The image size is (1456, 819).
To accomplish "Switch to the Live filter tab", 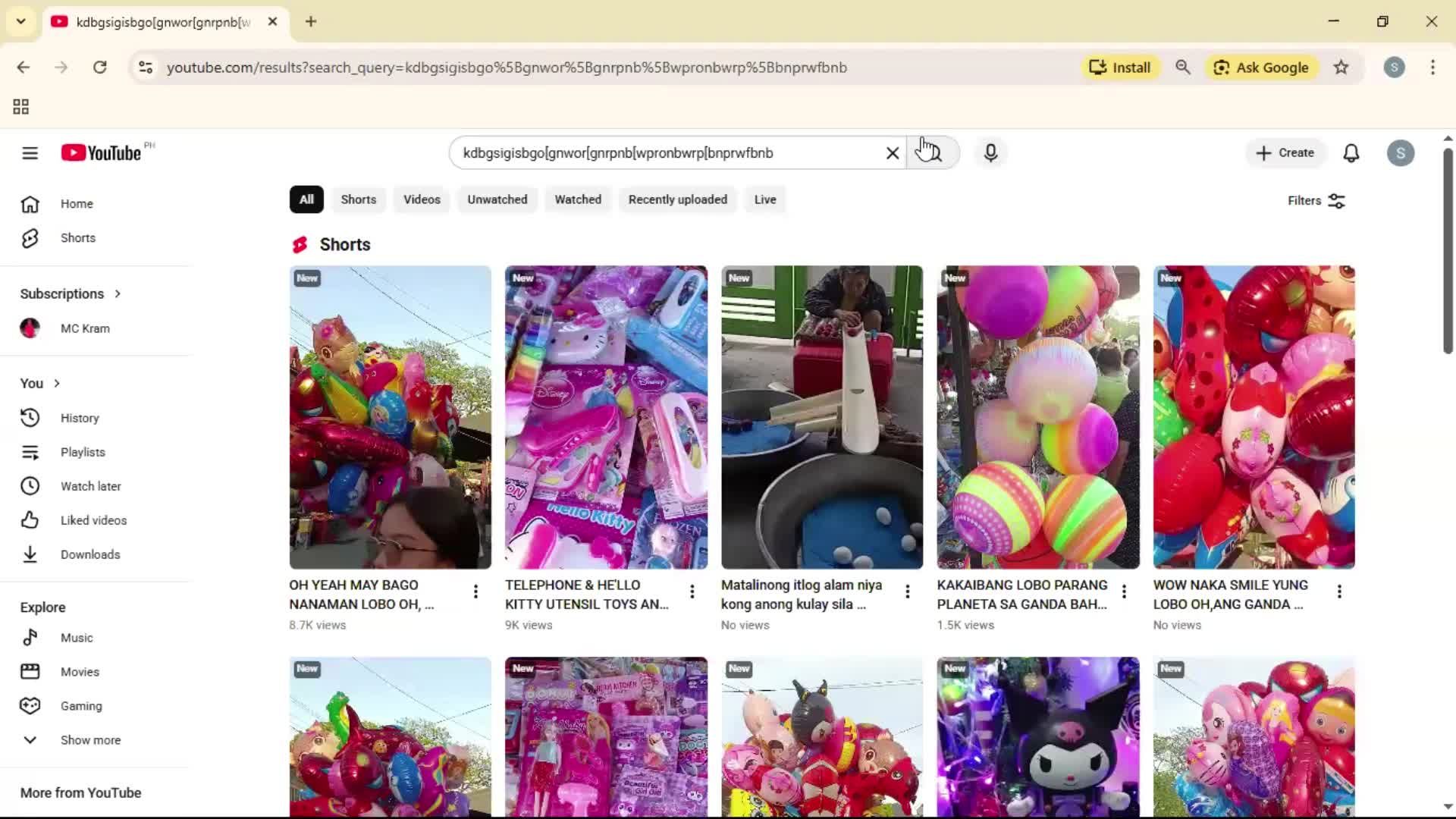I will click(x=764, y=199).
